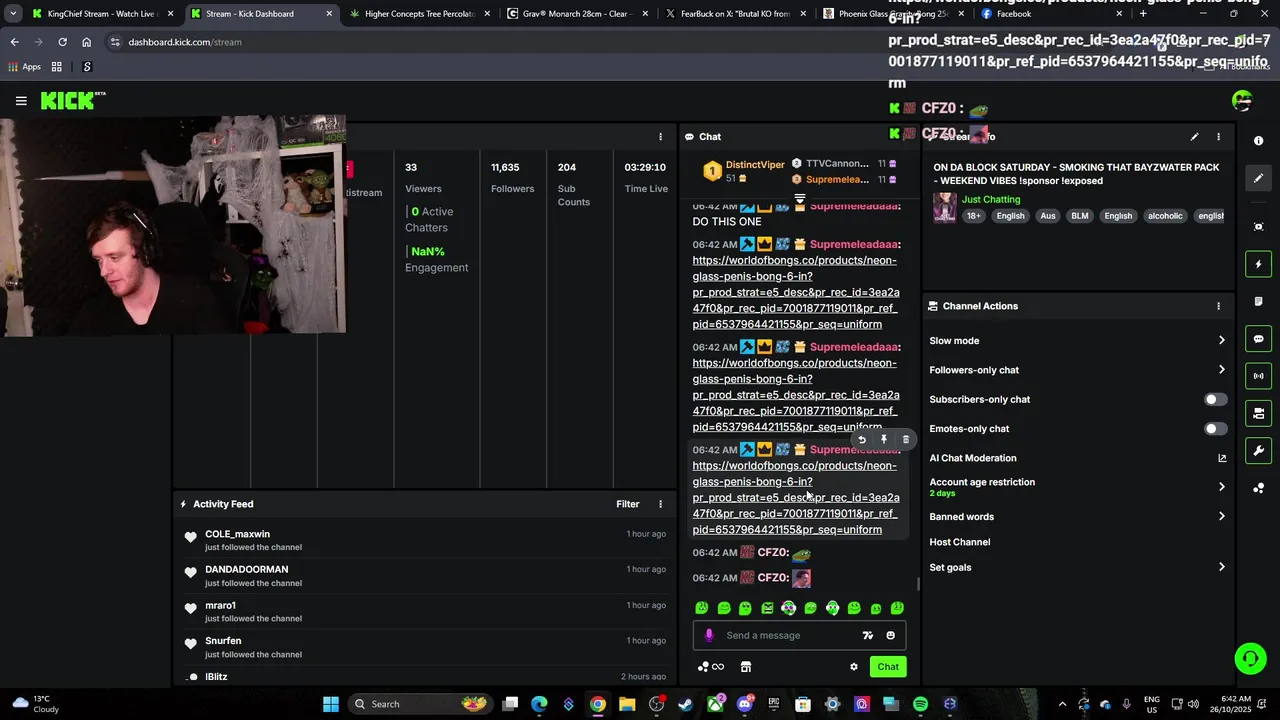This screenshot has width=1280, height=720.
Task: Switch to KingChief Stream browser tab
Action: [103, 14]
